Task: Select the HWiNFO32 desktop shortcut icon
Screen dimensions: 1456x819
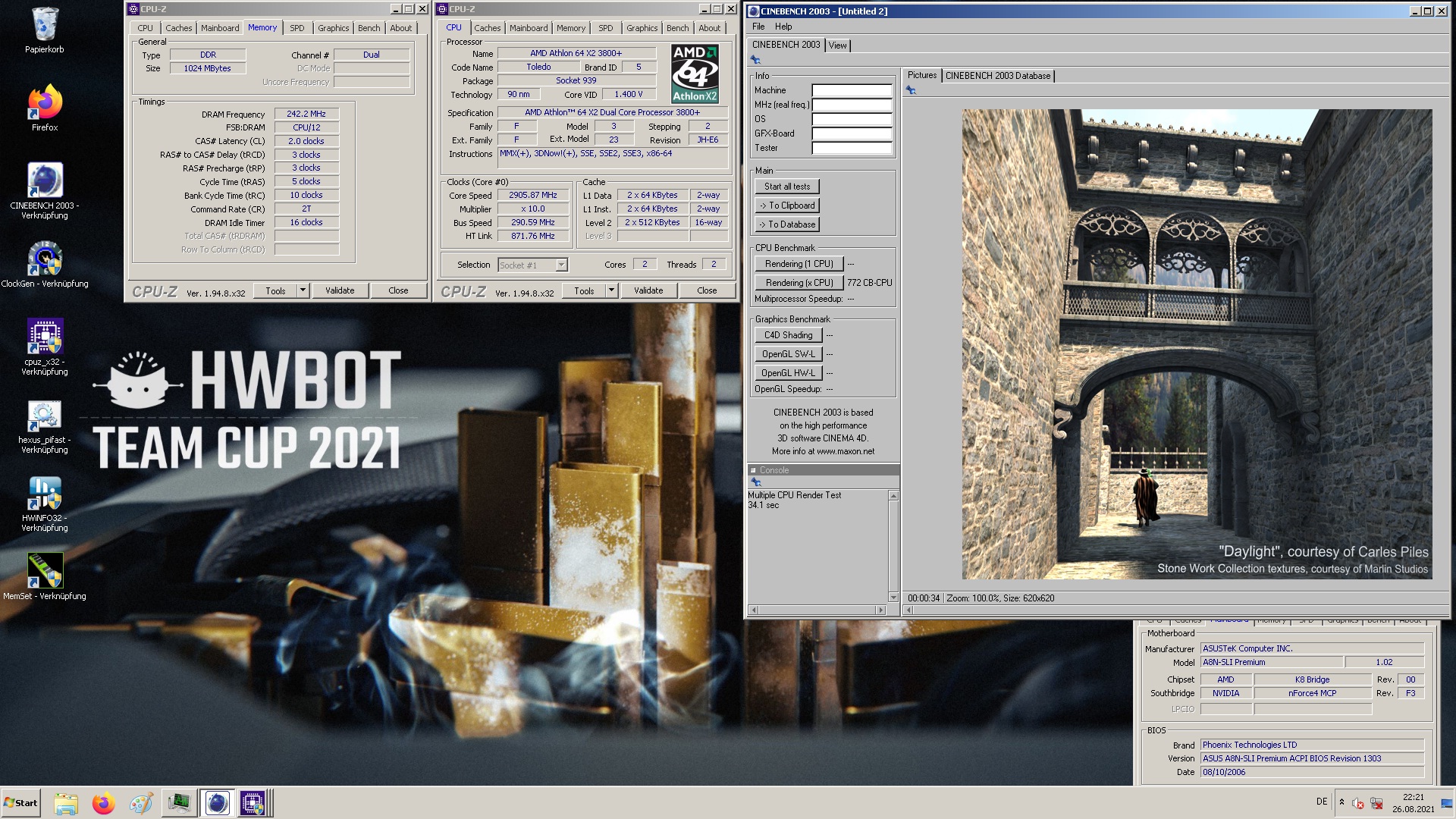Action: (45, 493)
